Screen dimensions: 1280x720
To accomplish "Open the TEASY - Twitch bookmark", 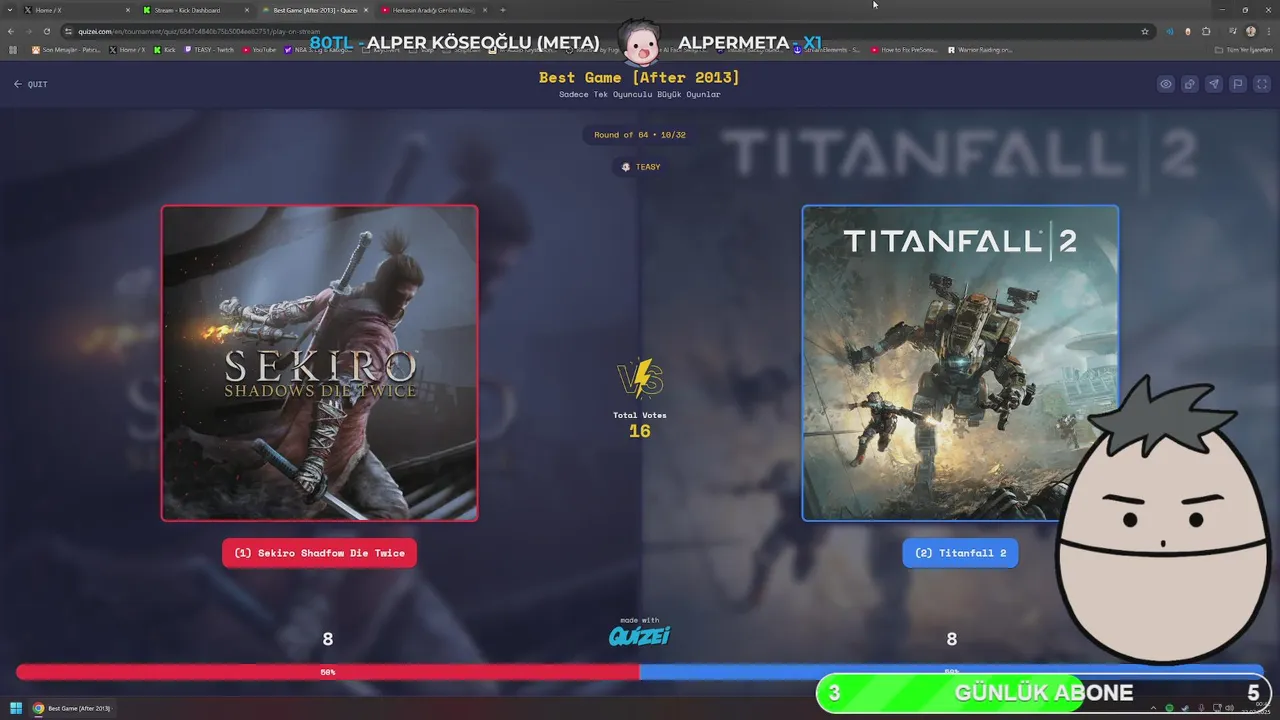I will point(209,49).
